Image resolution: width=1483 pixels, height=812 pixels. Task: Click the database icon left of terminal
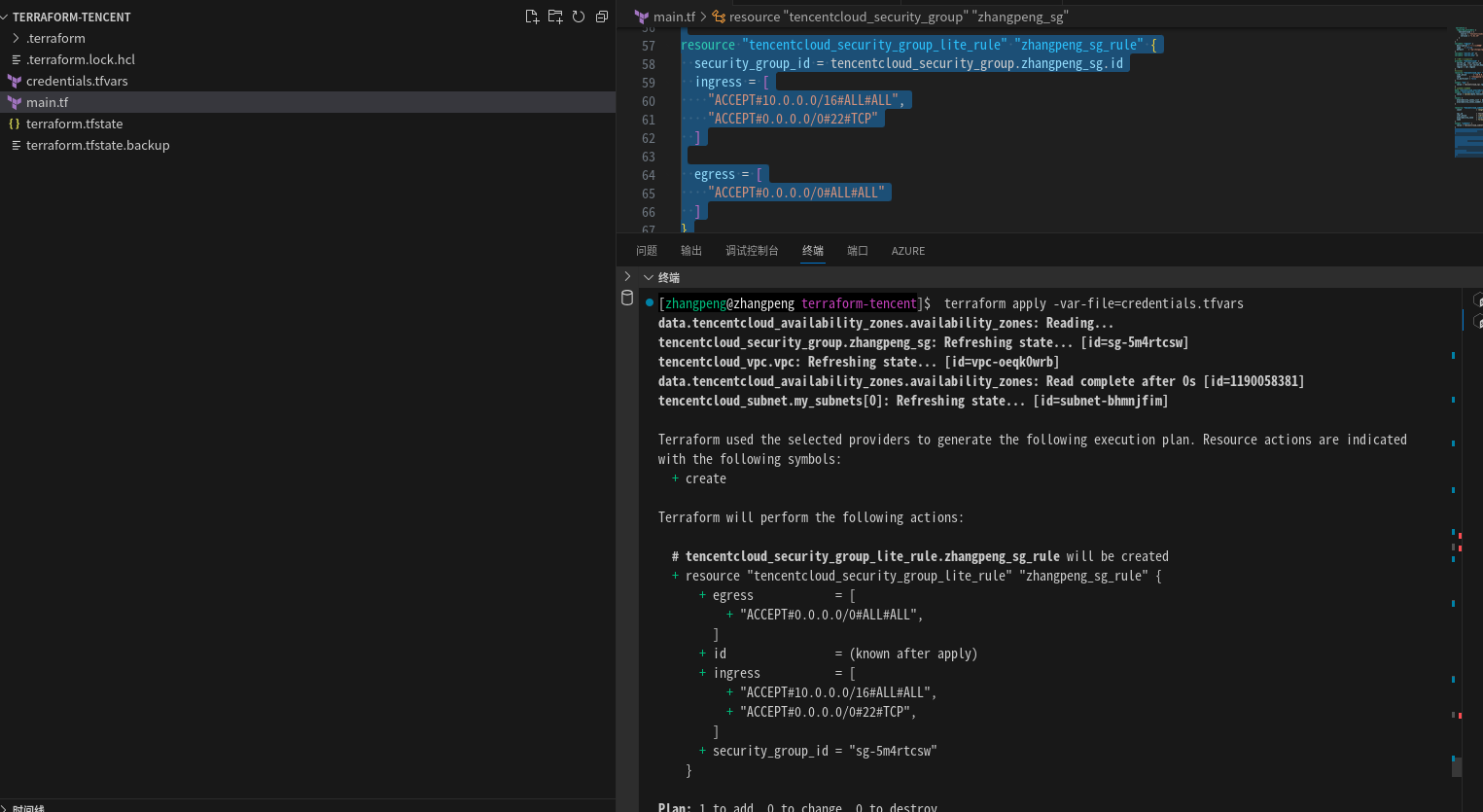click(627, 299)
